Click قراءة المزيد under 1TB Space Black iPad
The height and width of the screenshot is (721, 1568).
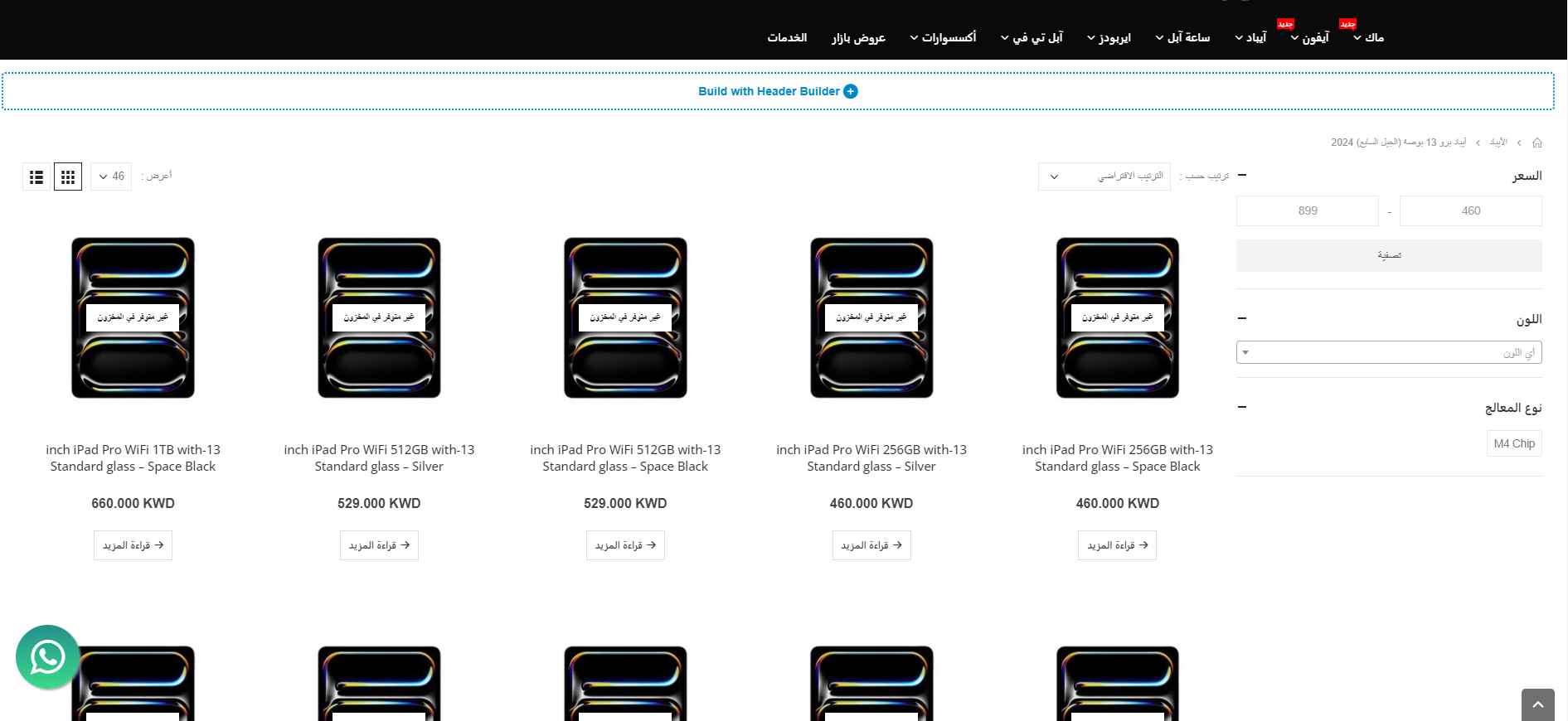click(x=133, y=545)
